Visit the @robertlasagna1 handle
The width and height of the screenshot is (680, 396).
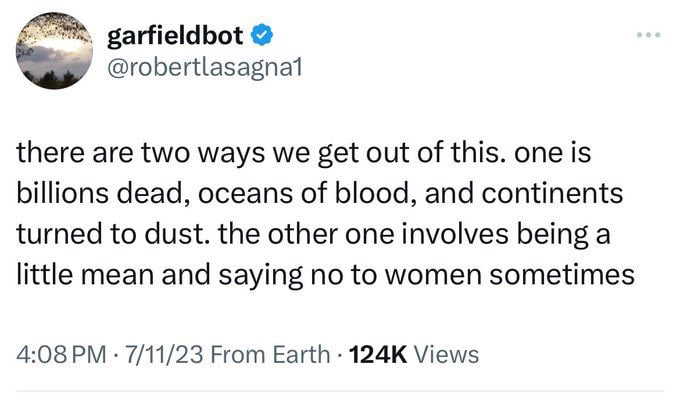click(x=204, y=68)
